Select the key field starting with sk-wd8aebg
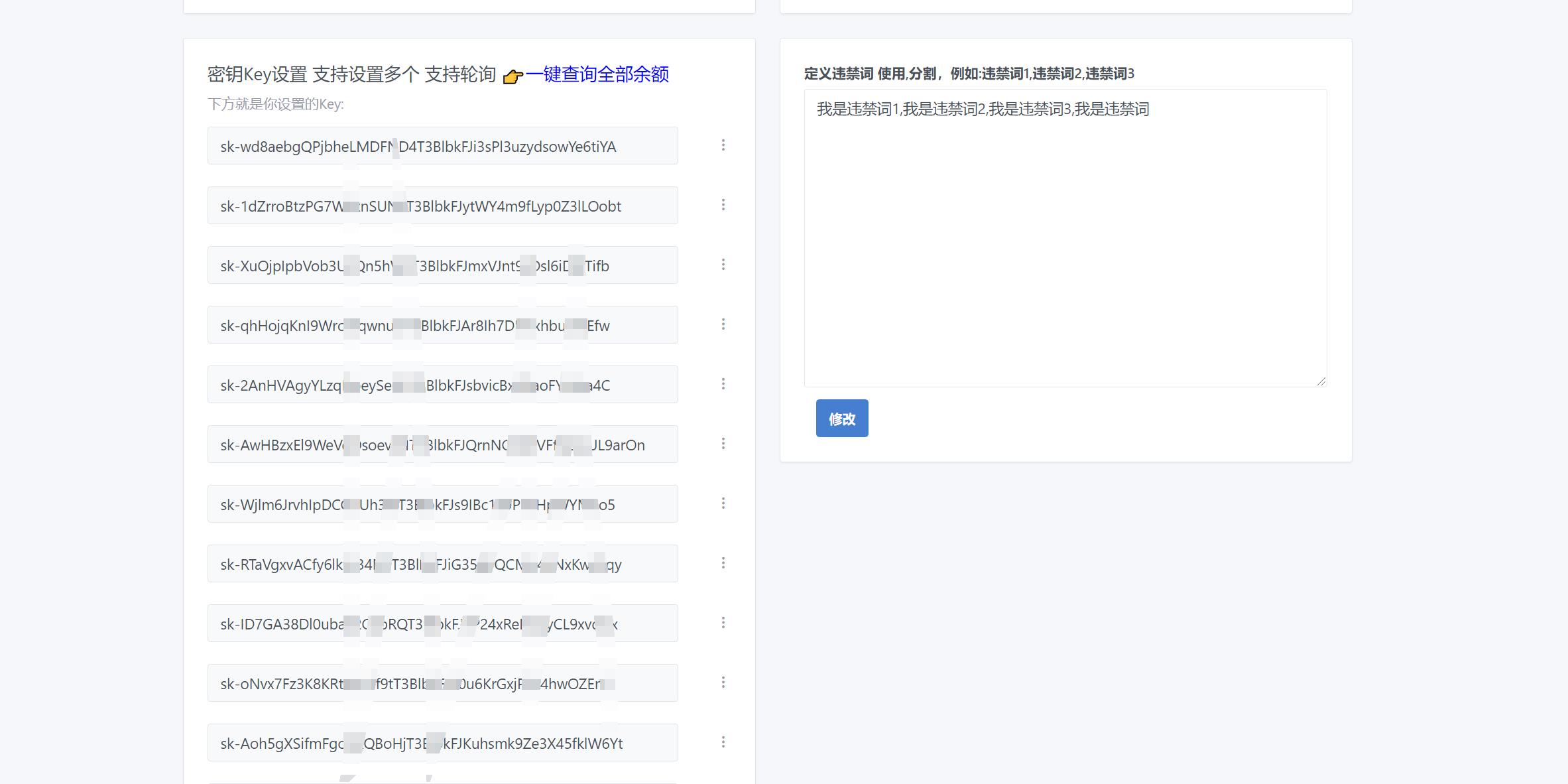 tap(443, 146)
